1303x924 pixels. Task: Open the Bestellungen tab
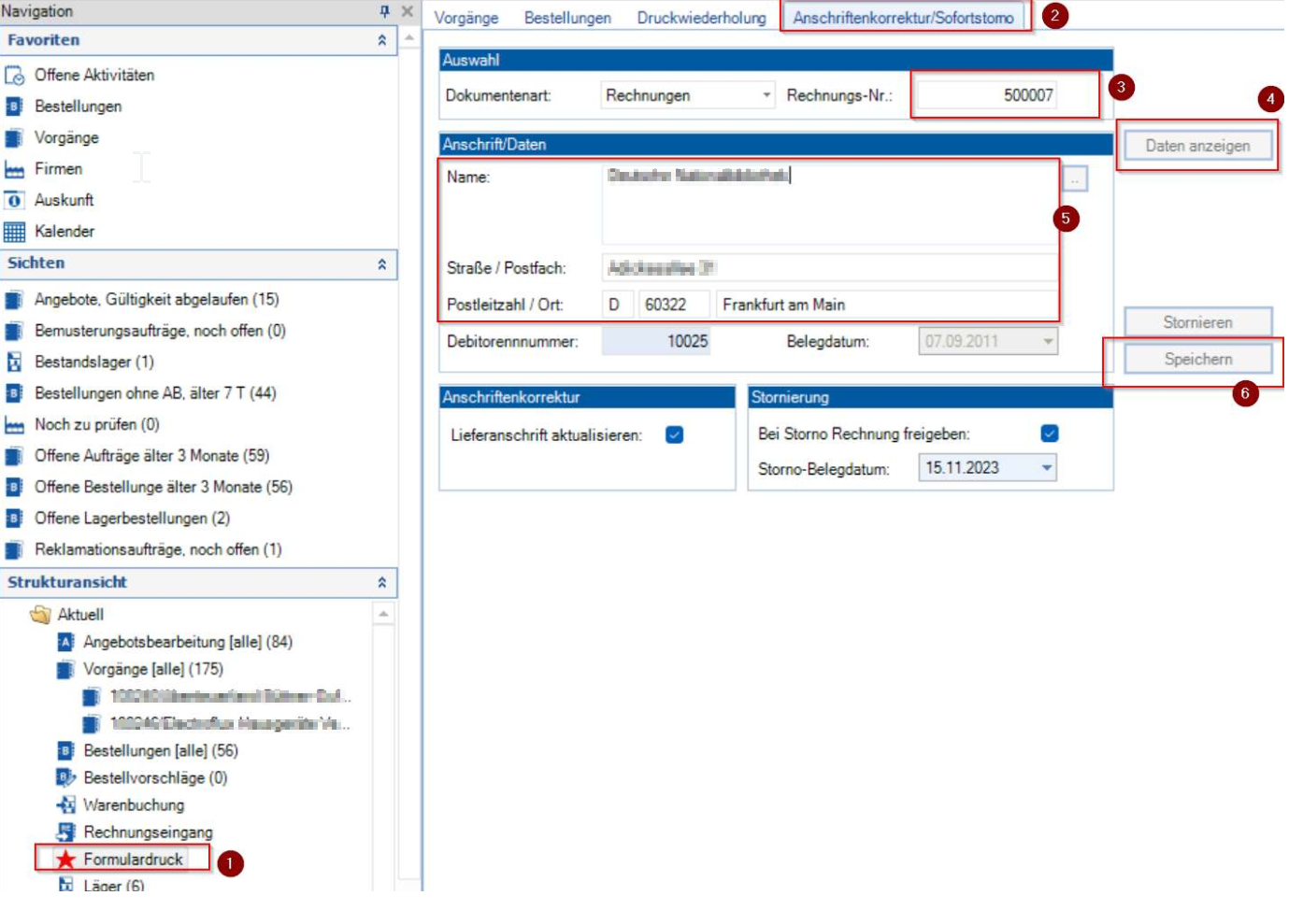567,18
